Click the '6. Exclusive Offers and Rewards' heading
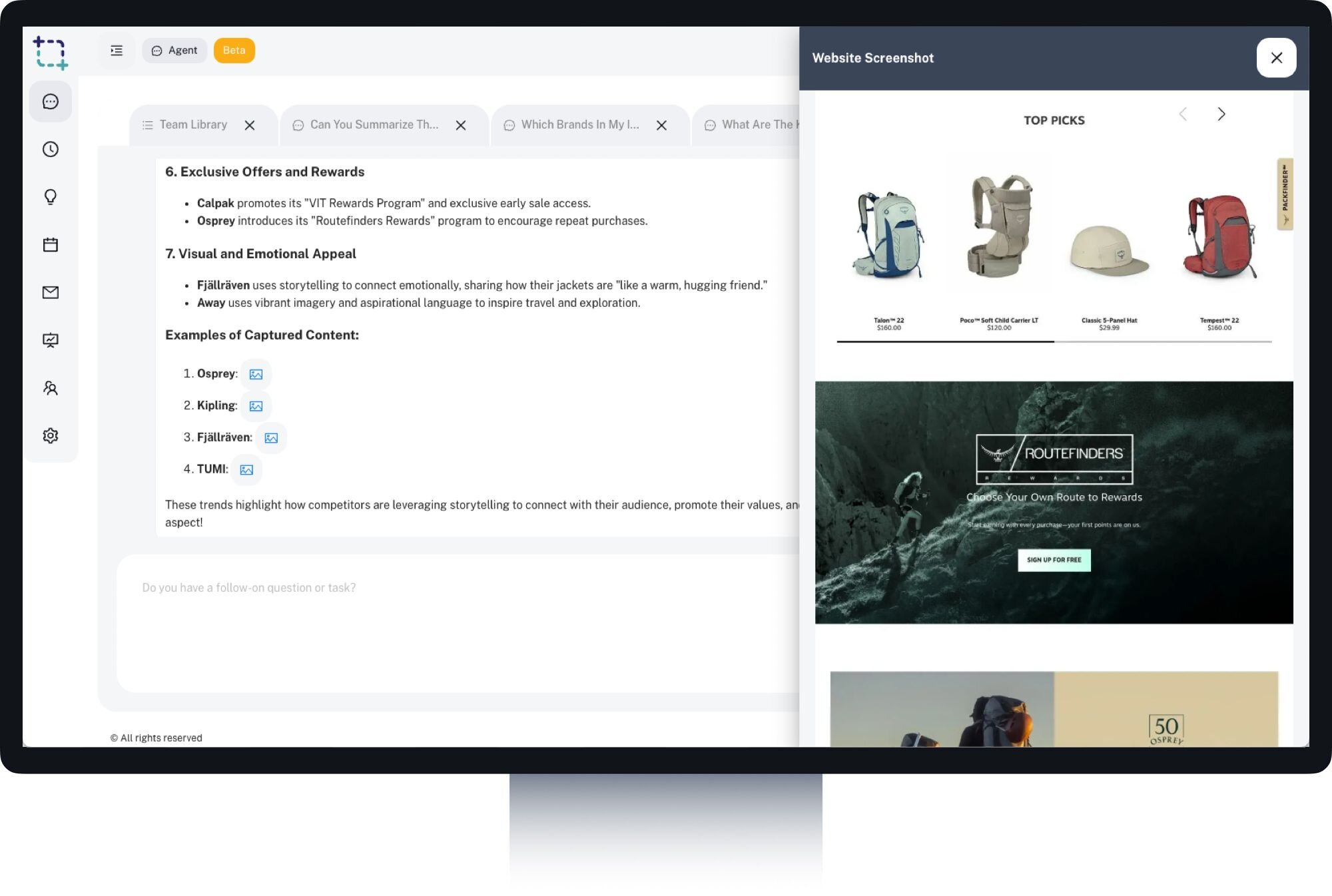1332x896 pixels. pyautogui.click(x=265, y=172)
